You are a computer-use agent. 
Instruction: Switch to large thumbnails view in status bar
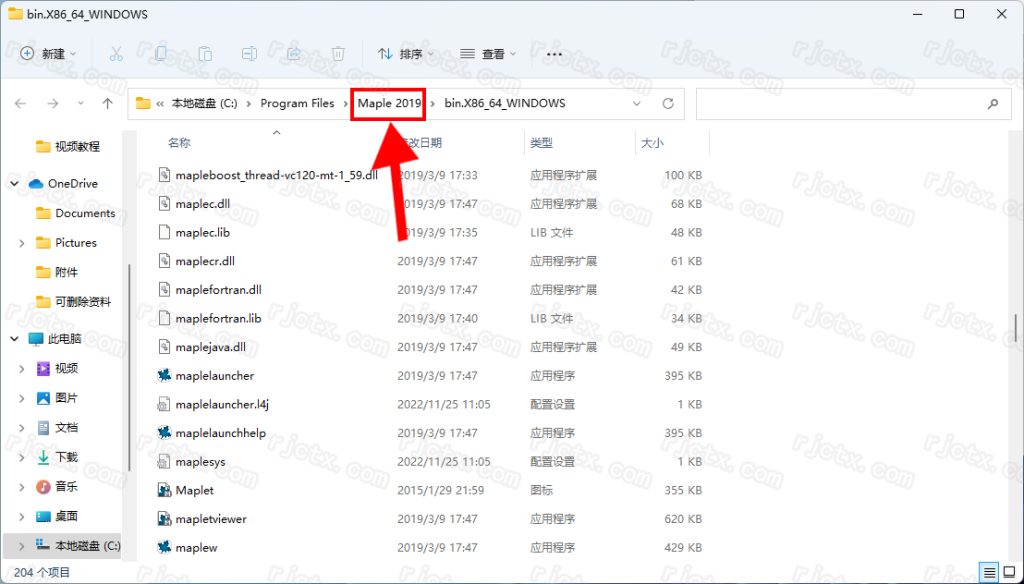click(1010, 573)
